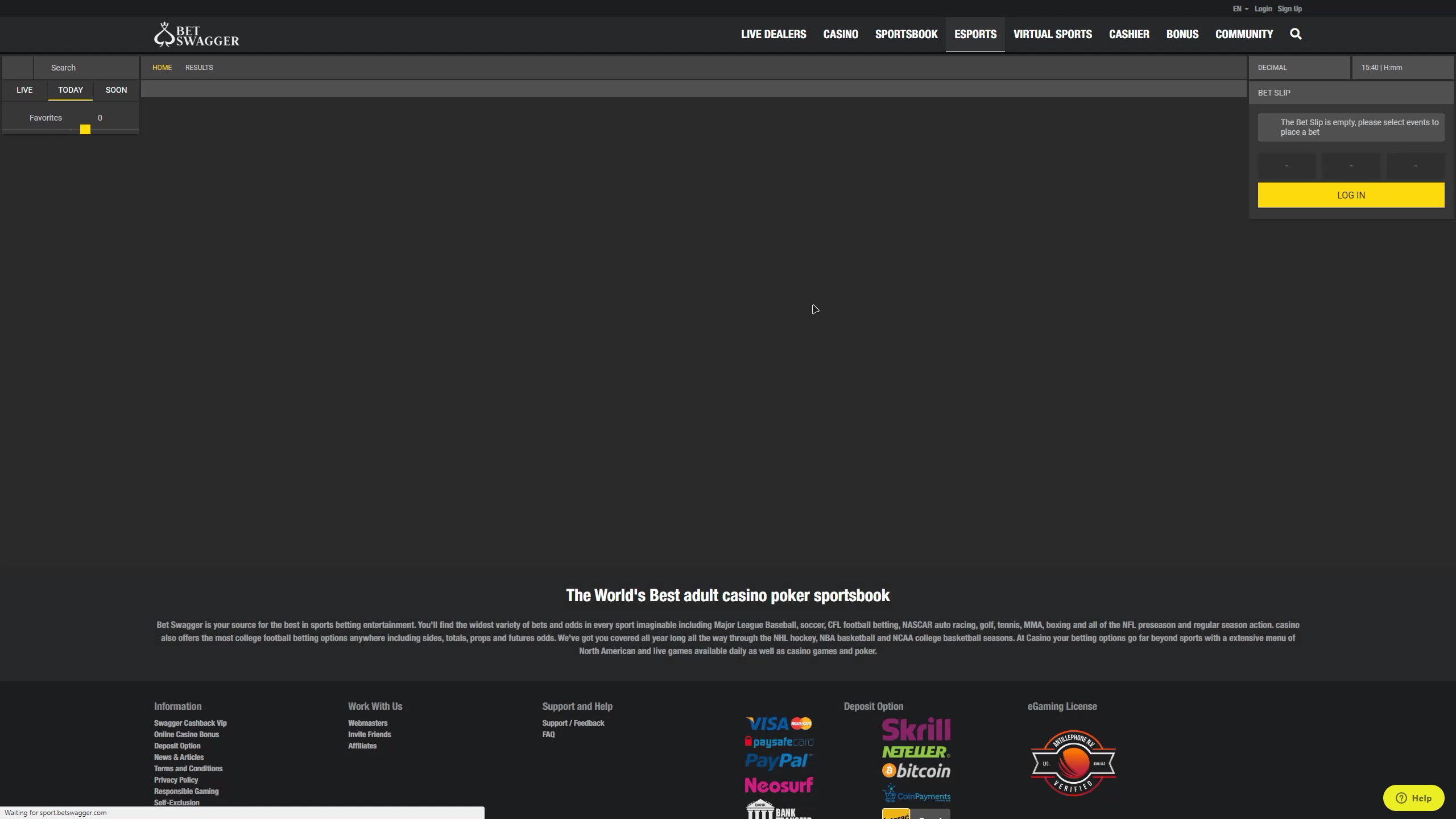The width and height of the screenshot is (1456, 819).
Task: Click the Skrill payment logo
Action: (916, 729)
